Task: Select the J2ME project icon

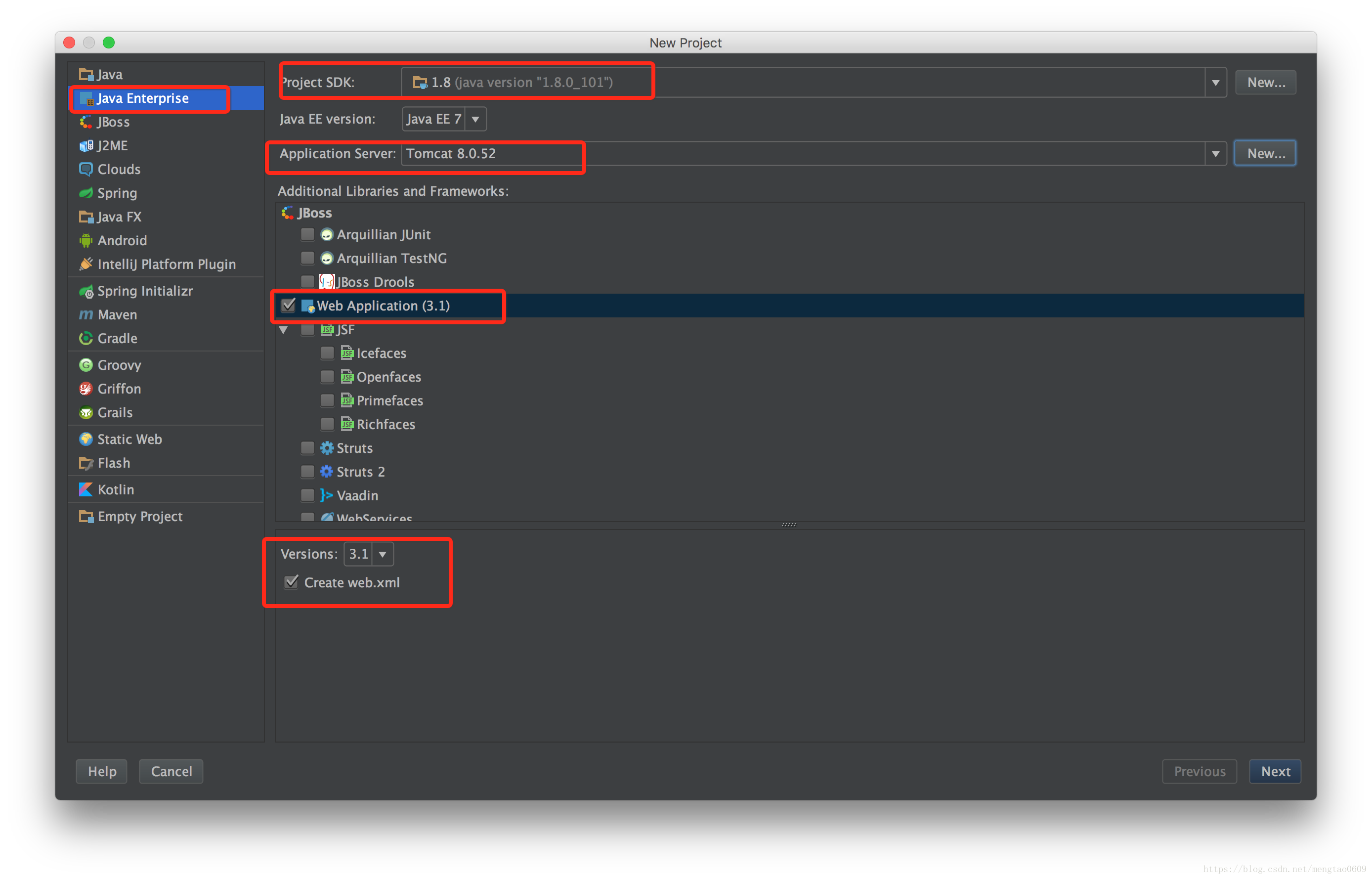Action: click(86, 145)
